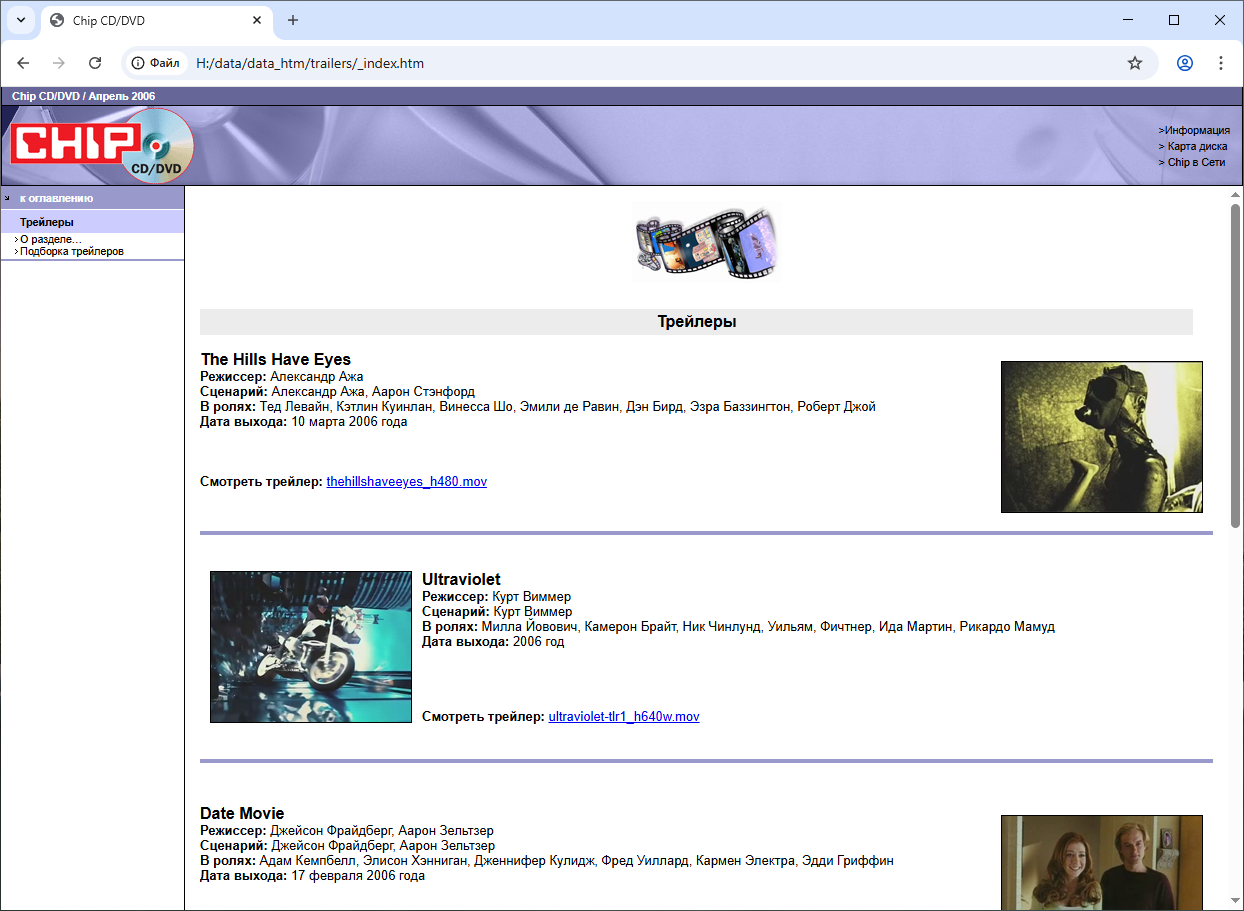
Task: Open a new browser tab
Action: click(293, 20)
